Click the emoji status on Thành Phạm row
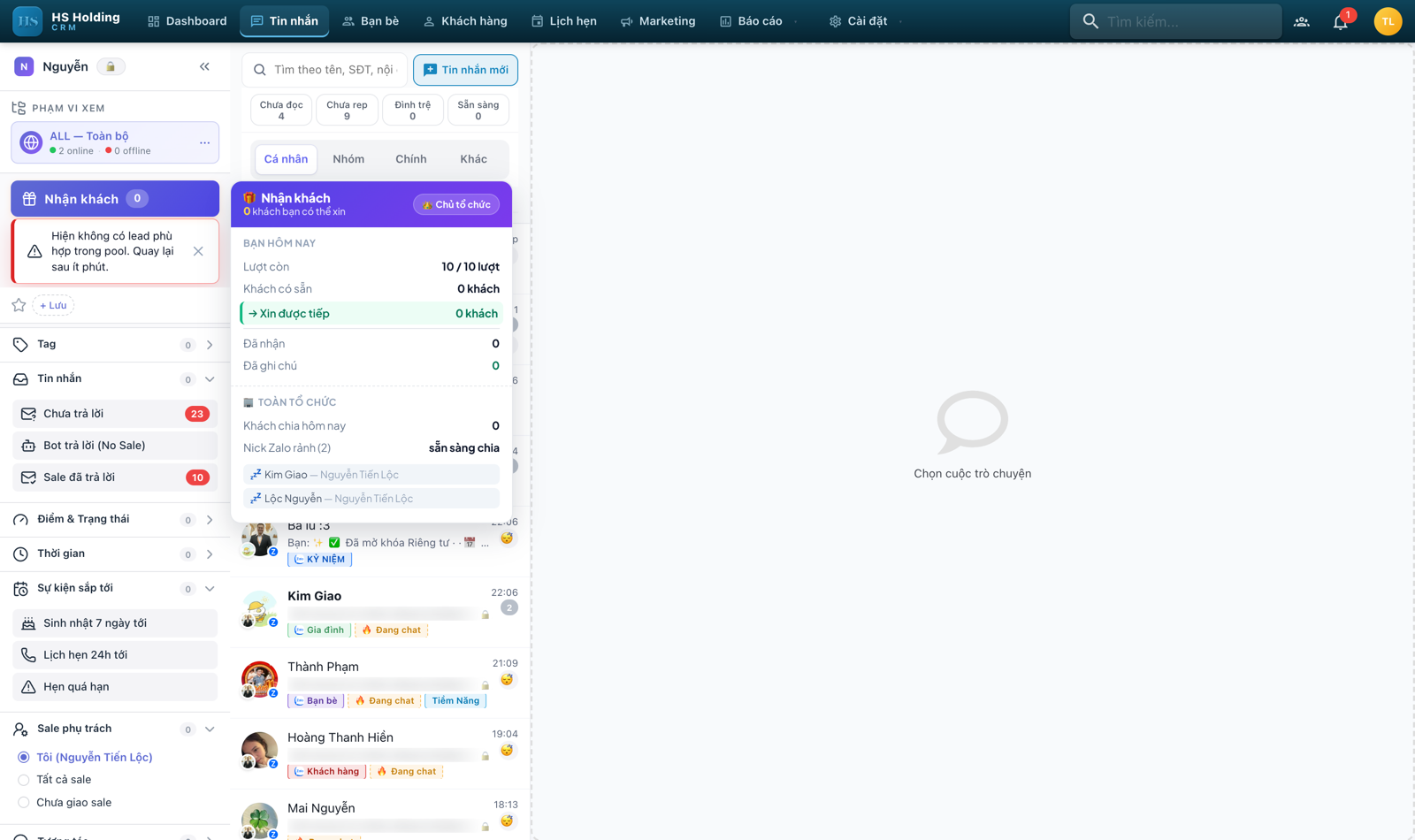The width and height of the screenshot is (1415, 840). point(507,679)
